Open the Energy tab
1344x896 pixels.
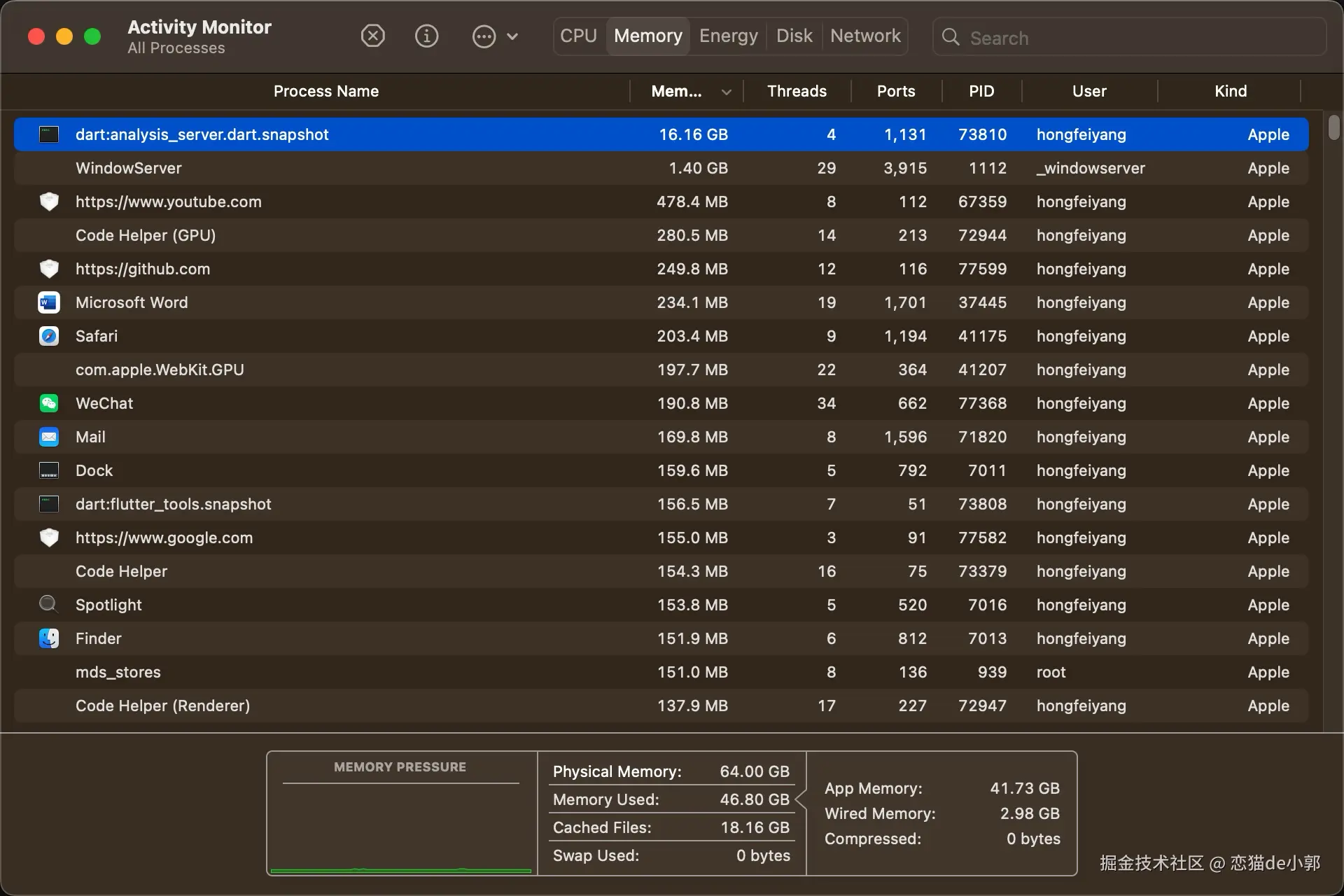pos(728,36)
